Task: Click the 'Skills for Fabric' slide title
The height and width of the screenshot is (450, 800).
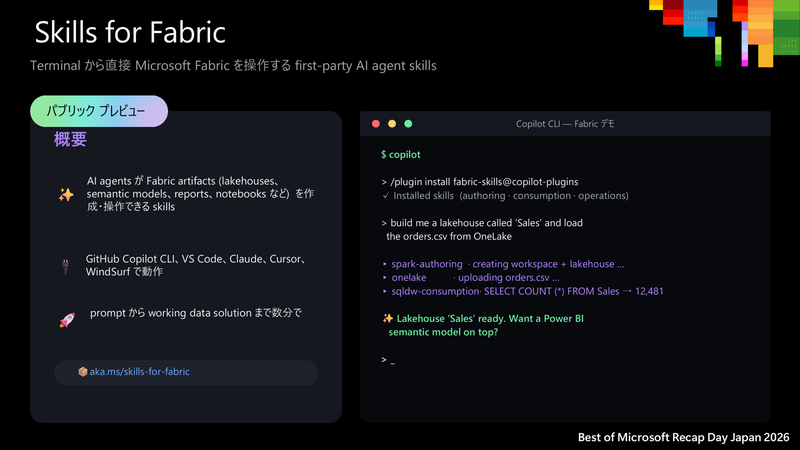Action: tap(130, 32)
